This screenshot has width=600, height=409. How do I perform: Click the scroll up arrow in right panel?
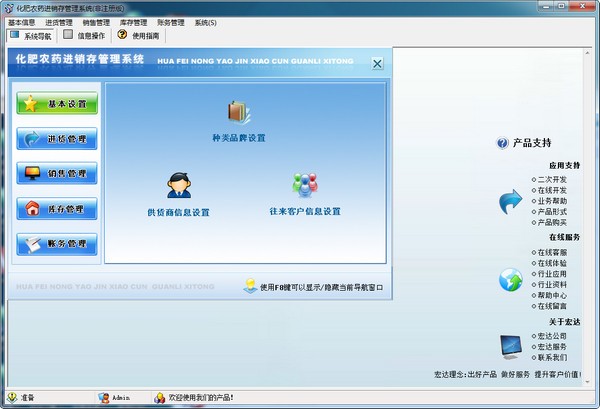point(587,53)
